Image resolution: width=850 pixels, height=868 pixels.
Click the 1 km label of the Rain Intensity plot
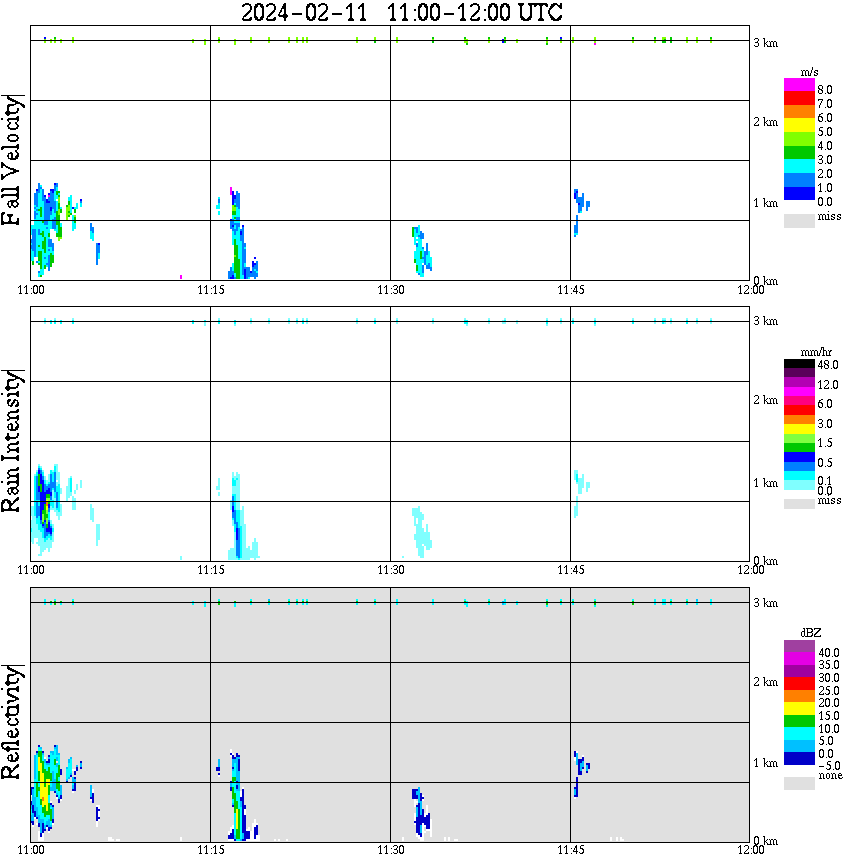tap(765, 483)
